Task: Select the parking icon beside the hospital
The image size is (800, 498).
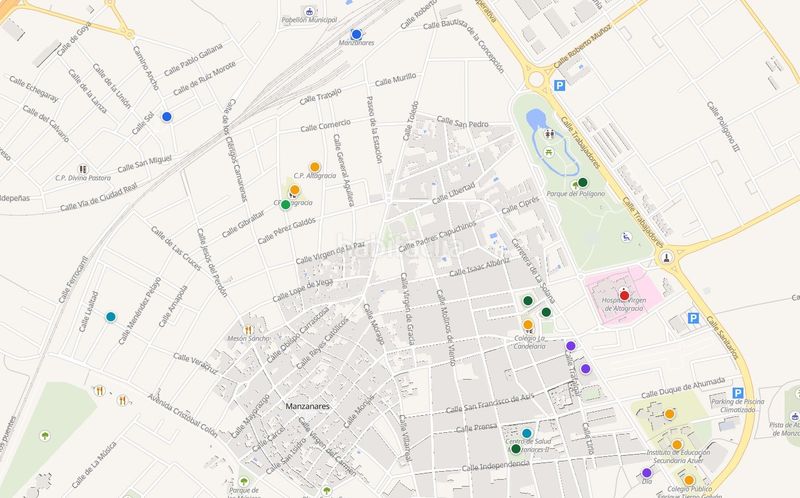Action: click(693, 318)
